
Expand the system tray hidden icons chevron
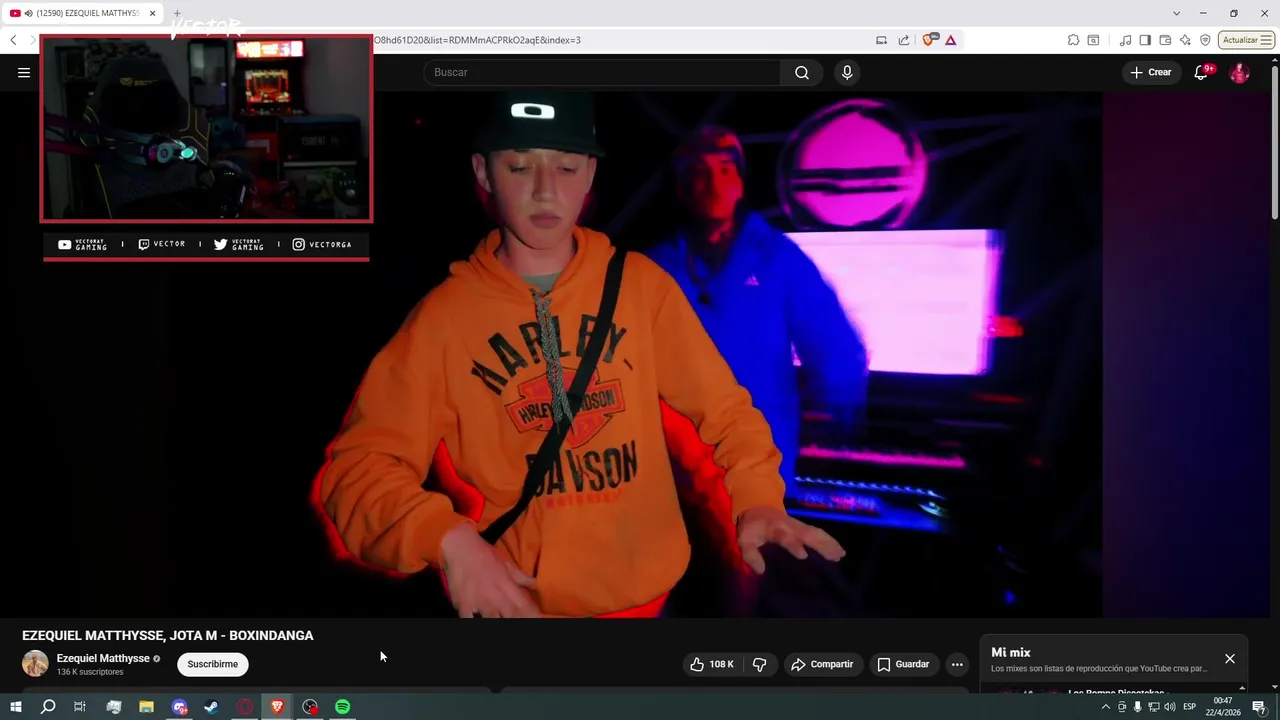tap(1105, 707)
